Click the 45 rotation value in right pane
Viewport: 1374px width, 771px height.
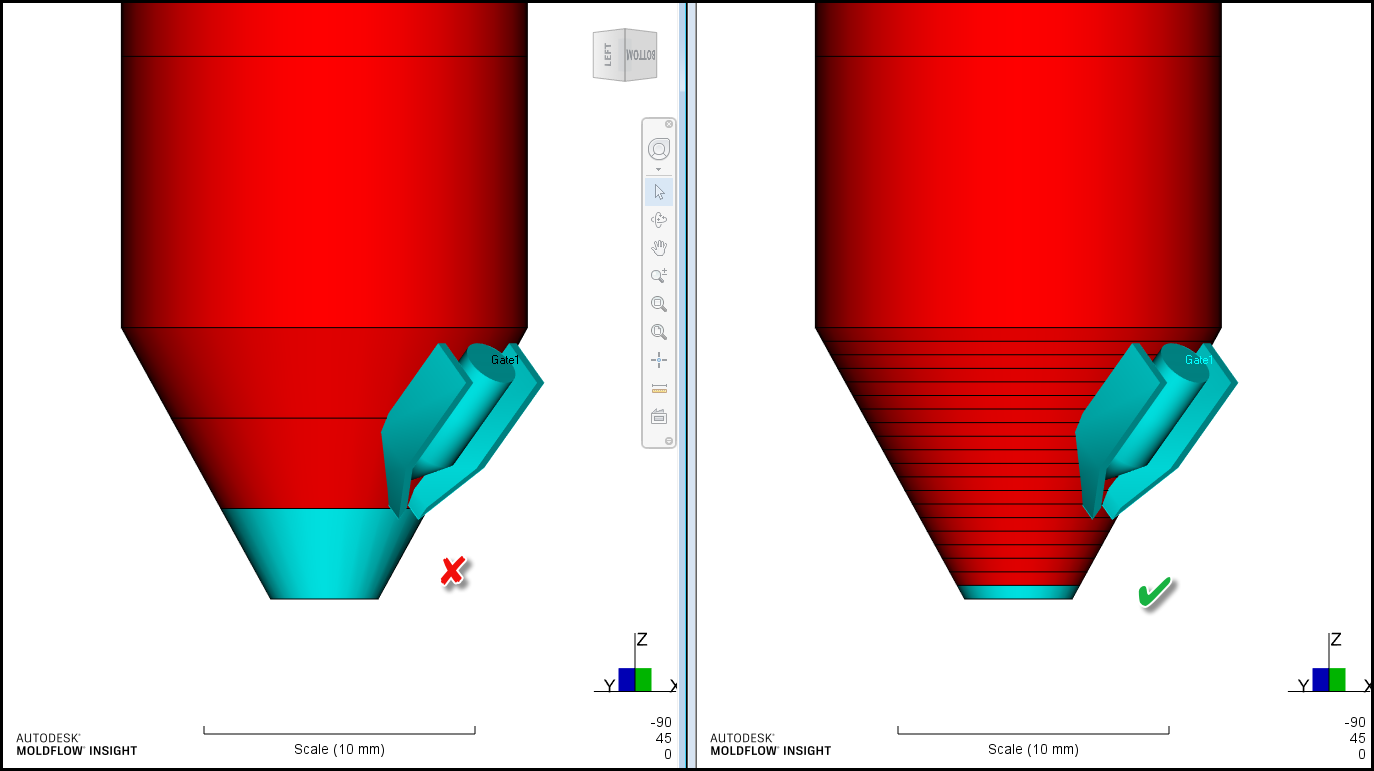click(1358, 738)
